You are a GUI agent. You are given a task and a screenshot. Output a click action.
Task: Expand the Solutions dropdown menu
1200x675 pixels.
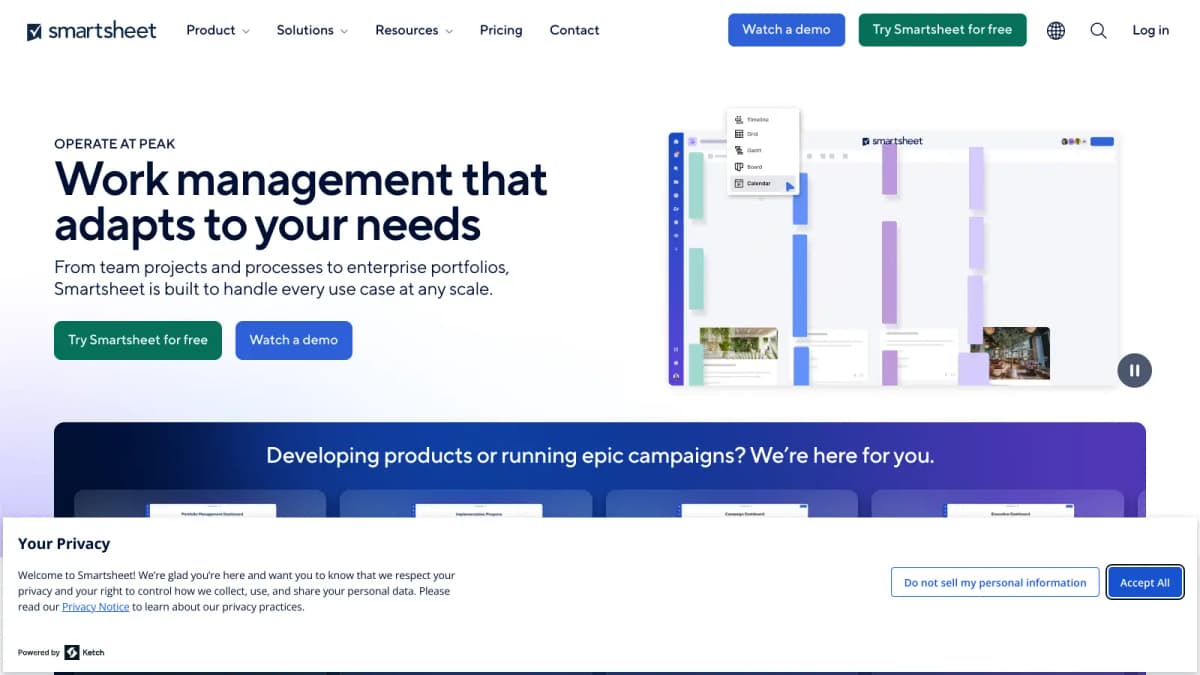pyautogui.click(x=312, y=30)
